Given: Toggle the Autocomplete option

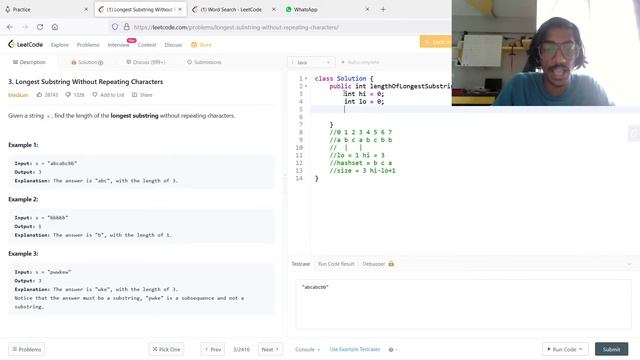Looking at the screenshot, I should tap(360, 62).
